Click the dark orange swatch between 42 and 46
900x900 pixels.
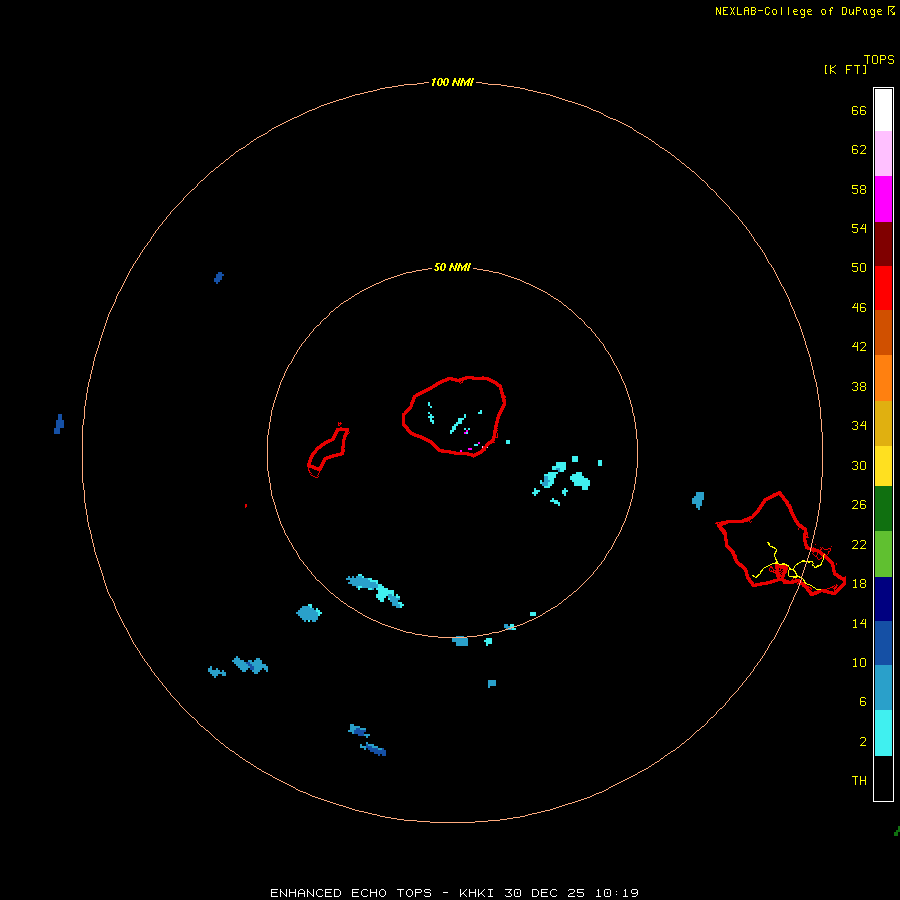pyautogui.click(x=883, y=333)
